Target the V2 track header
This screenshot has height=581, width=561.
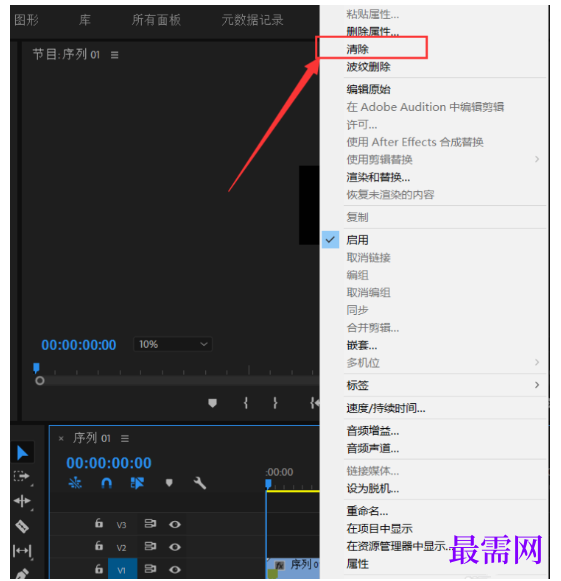[x=122, y=547]
